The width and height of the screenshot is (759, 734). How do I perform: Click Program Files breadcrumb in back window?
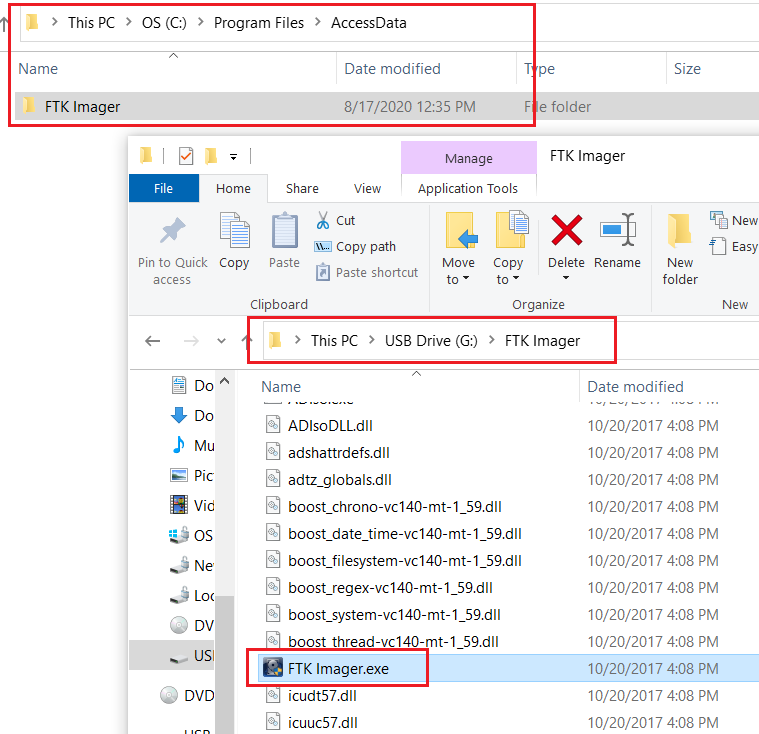pyautogui.click(x=258, y=23)
